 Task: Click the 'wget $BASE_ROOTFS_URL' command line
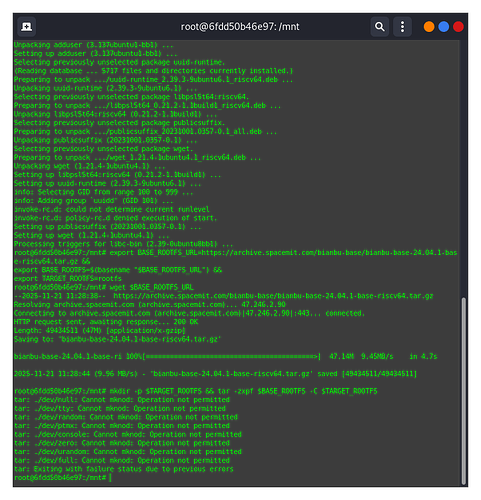(104, 287)
